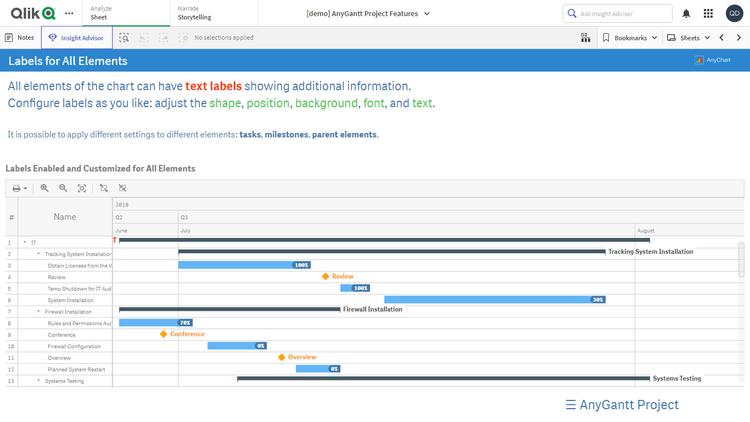The image size is (750, 422).
Task: Click the AnyGantt Project link
Action: (x=621, y=405)
